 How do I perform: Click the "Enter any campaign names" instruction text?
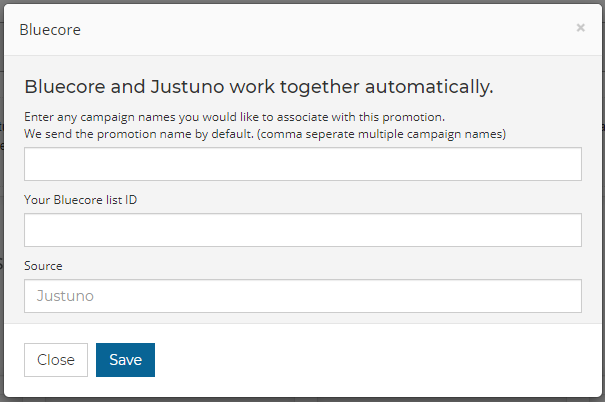coord(234,117)
